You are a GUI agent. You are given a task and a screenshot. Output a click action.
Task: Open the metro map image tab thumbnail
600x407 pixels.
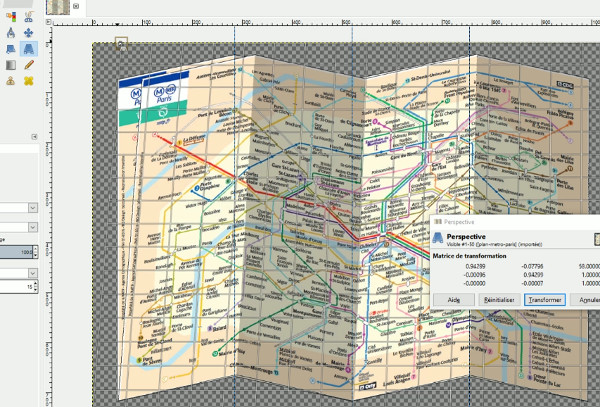[58, 7]
